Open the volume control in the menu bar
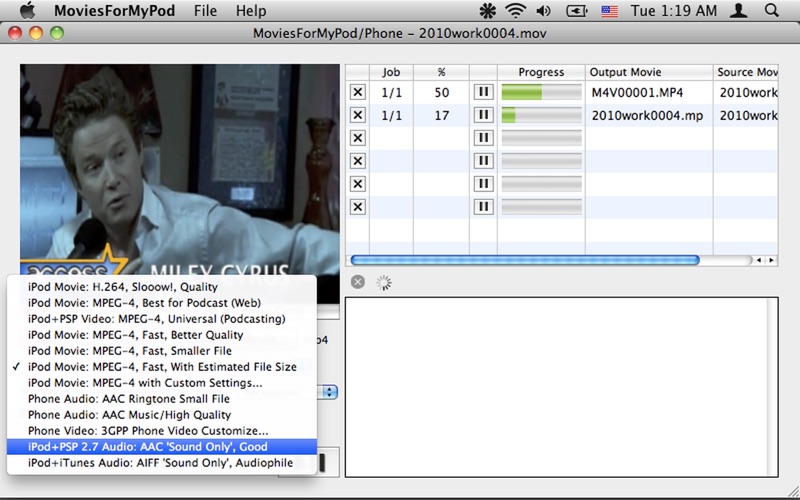The width and height of the screenshot is (800, 500). [543, 11]
